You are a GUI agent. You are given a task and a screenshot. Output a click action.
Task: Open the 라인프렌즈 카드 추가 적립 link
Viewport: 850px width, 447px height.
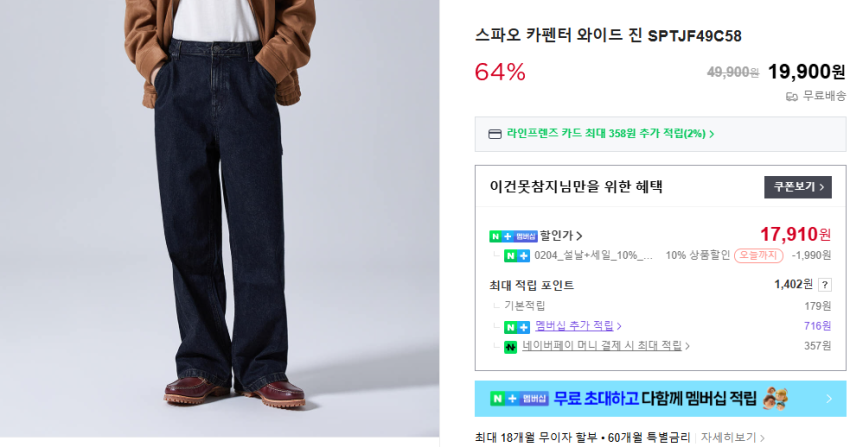[610, 133]
